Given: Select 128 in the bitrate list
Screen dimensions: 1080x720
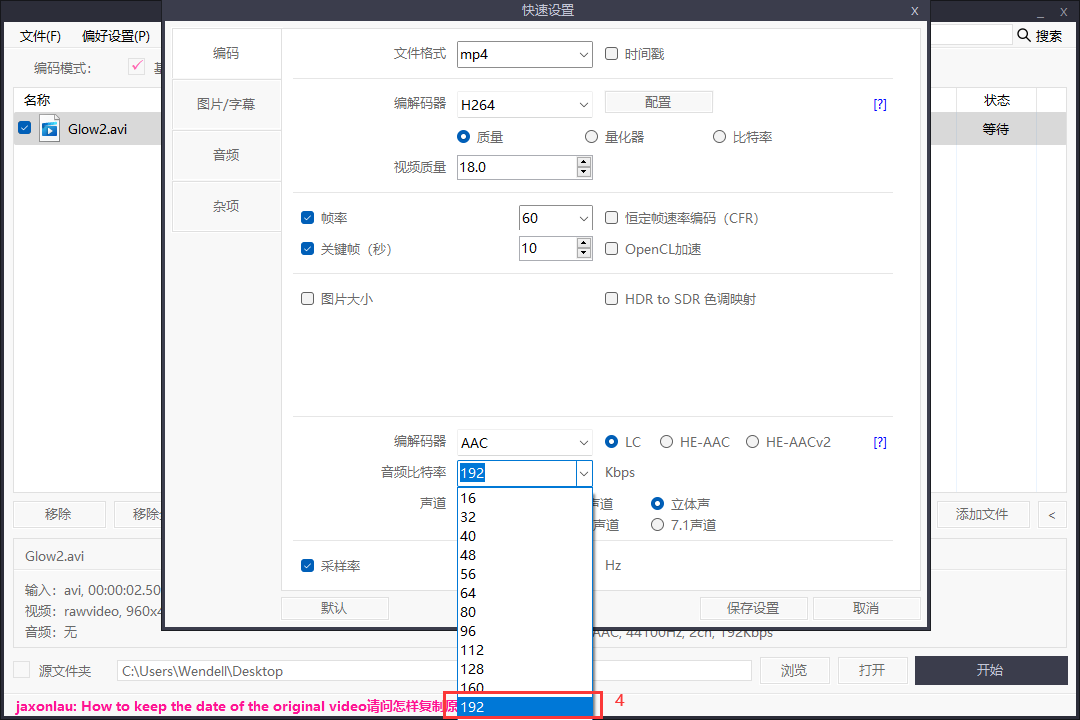Looking at the screenshot, I should point(524,669).
